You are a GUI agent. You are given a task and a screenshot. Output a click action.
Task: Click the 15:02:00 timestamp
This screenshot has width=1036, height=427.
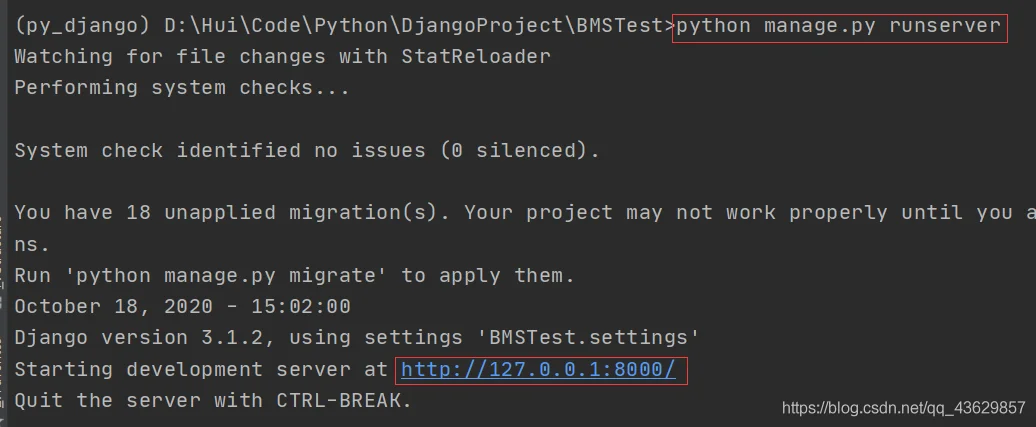pyautogui.click(x=301, y=307)
